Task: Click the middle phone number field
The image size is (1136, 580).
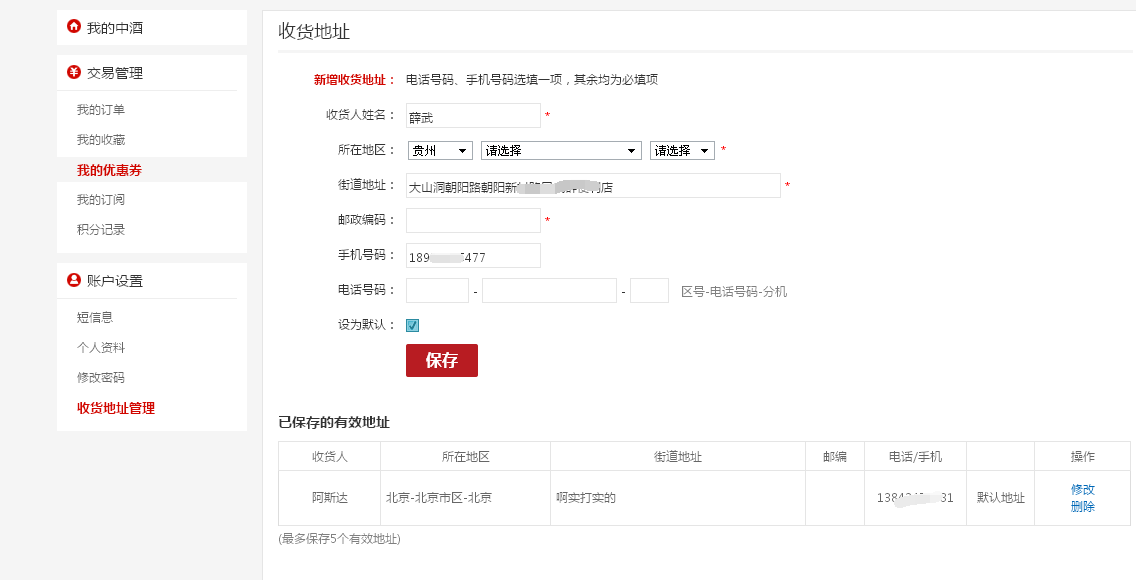Action: point(549,290)
